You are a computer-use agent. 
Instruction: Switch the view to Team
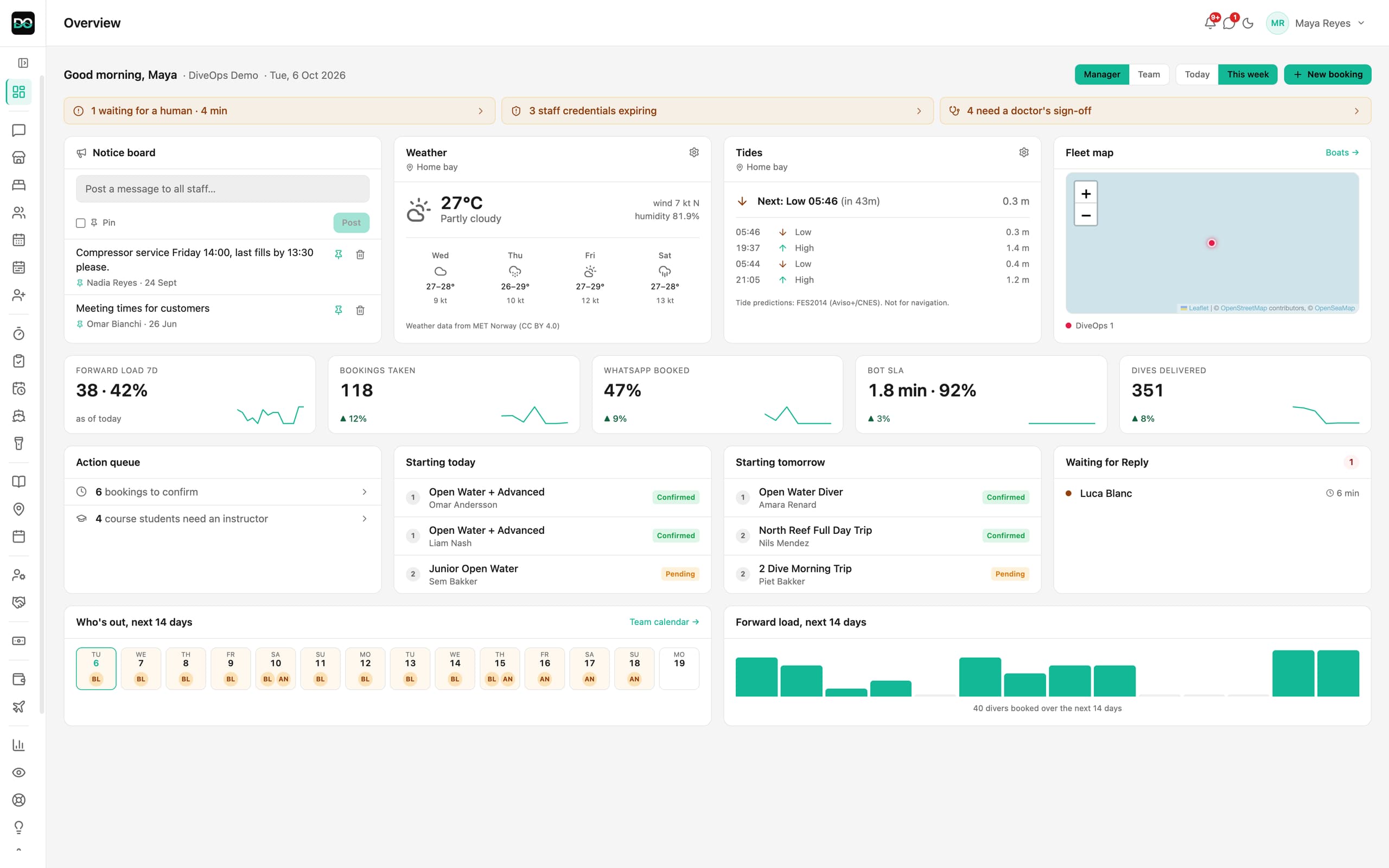[x=1149, y=74]
